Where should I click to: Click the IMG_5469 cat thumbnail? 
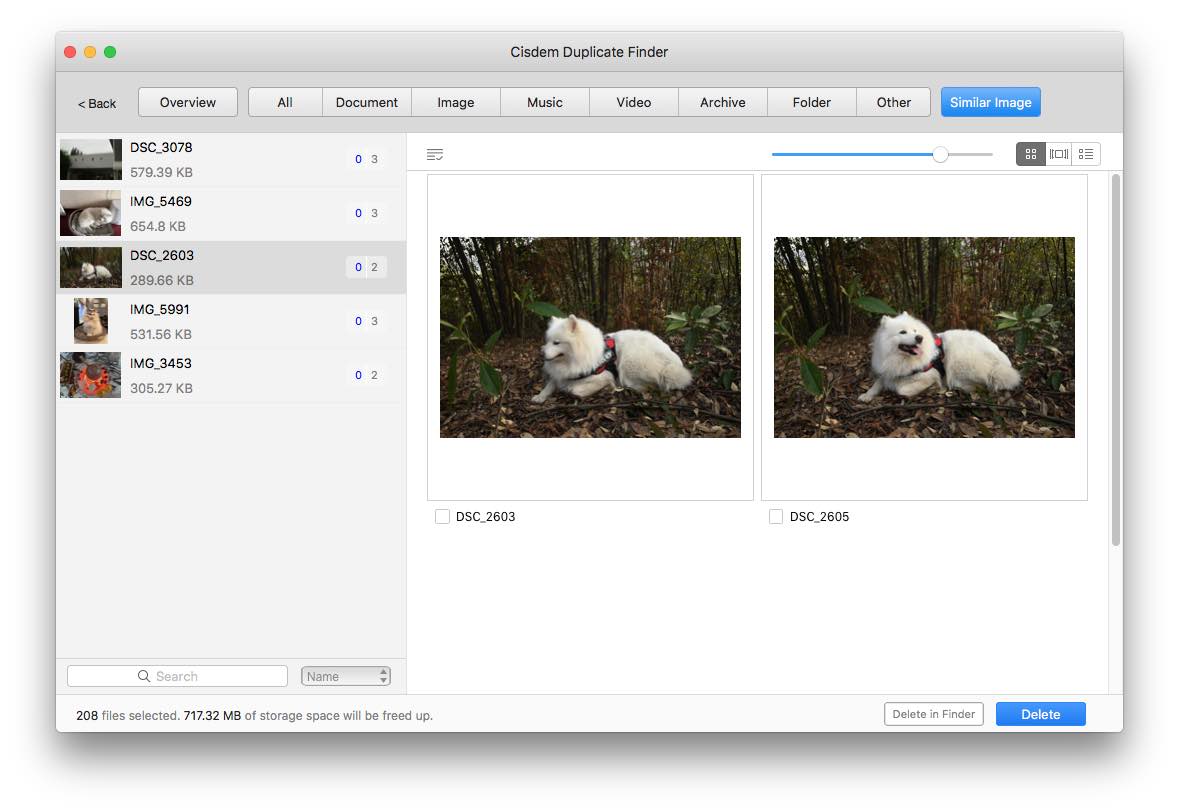(91, 214)
